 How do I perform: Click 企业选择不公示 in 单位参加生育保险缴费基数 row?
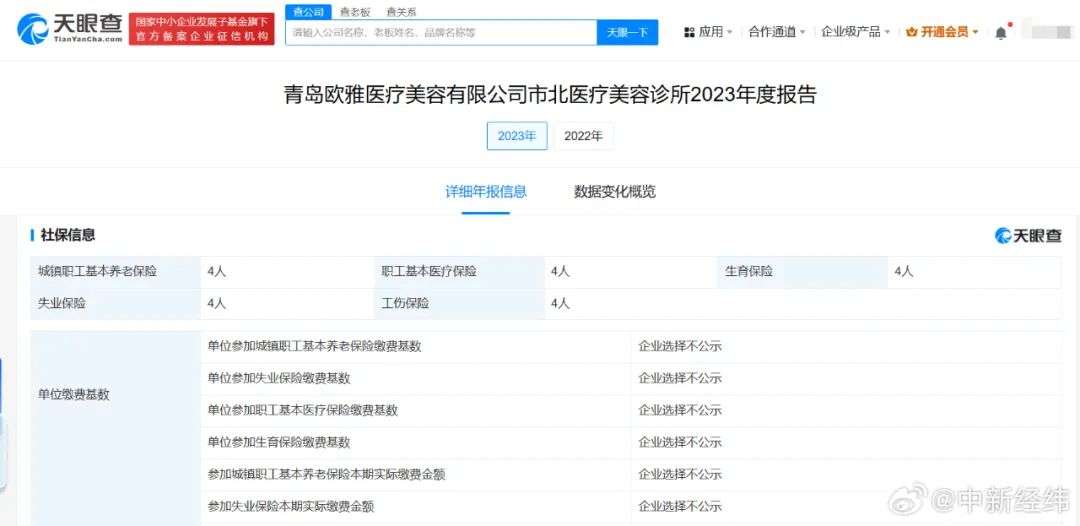pyautogui.click(x=680, y=442)
